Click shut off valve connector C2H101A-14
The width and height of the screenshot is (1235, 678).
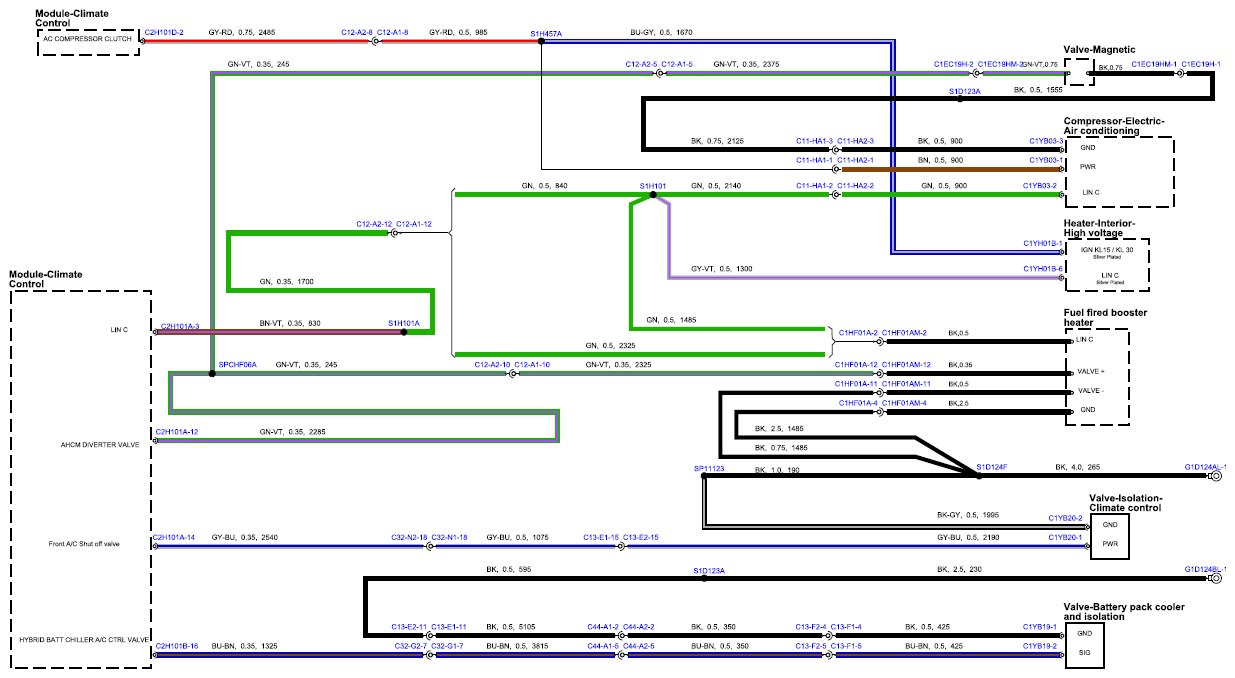tap(174, 537)
